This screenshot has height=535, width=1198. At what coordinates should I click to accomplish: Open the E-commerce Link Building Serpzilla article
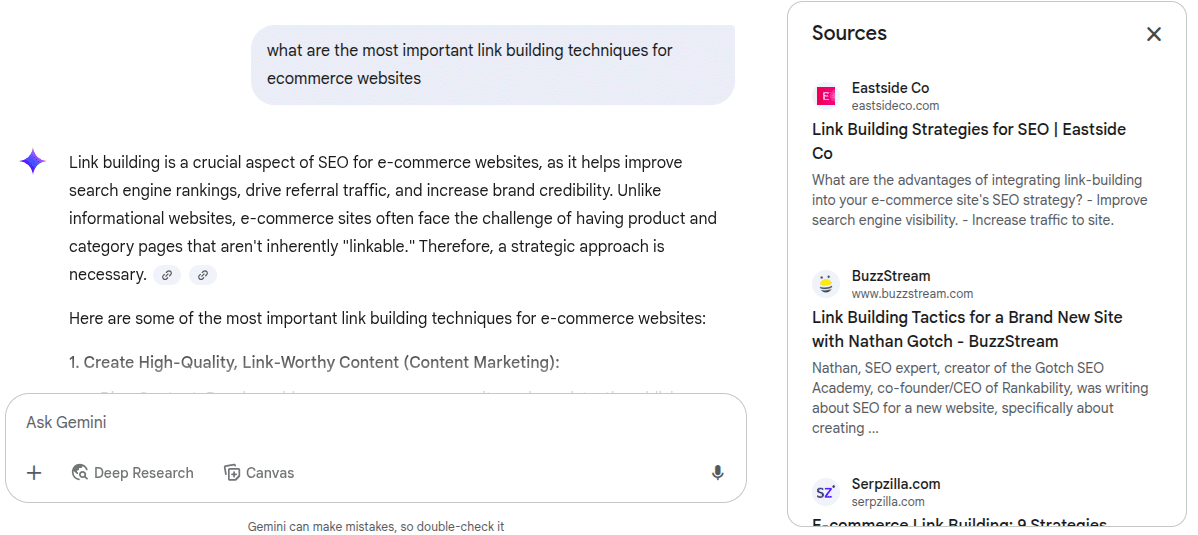959,522
